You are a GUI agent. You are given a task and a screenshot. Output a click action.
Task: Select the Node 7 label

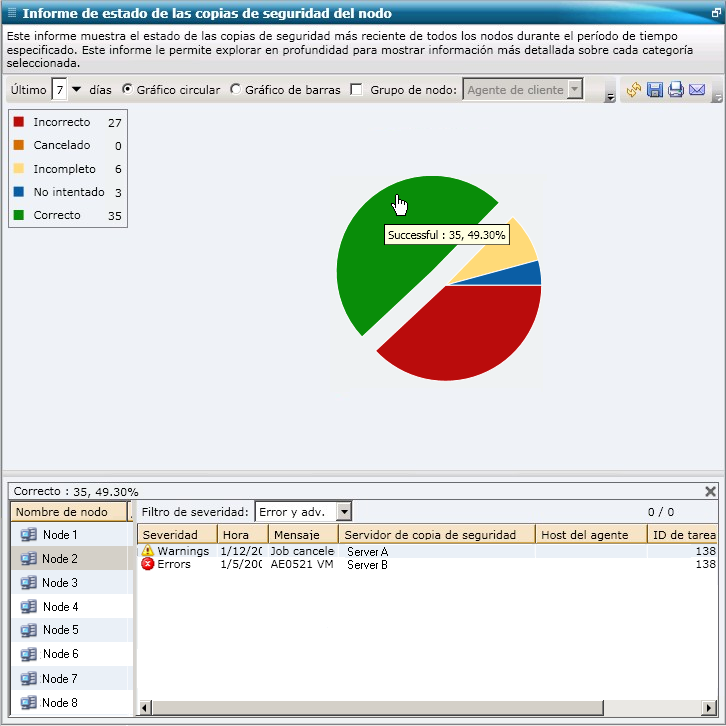click(60, 679)
